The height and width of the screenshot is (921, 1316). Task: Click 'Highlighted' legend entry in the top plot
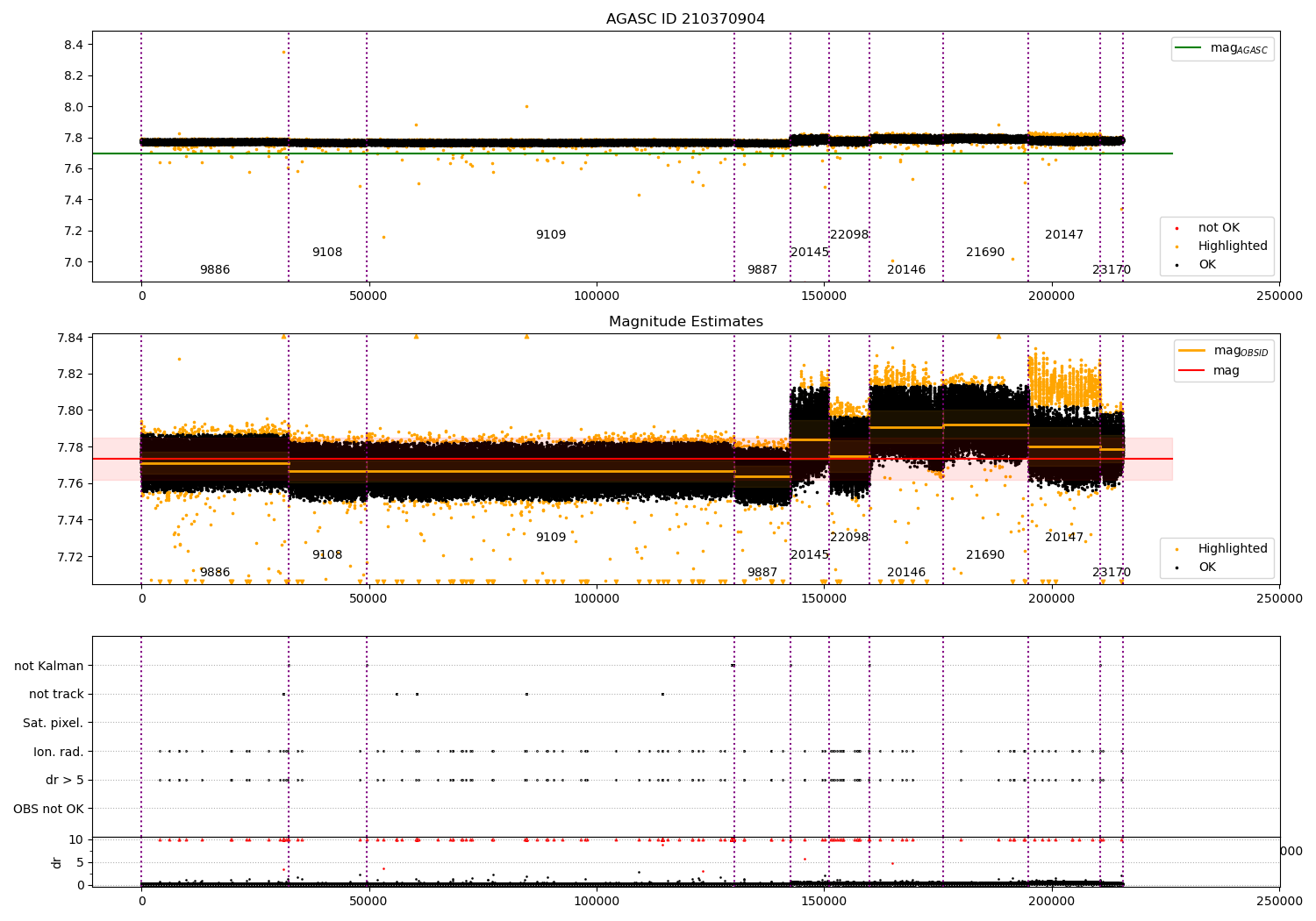[x=1219, y=246]
